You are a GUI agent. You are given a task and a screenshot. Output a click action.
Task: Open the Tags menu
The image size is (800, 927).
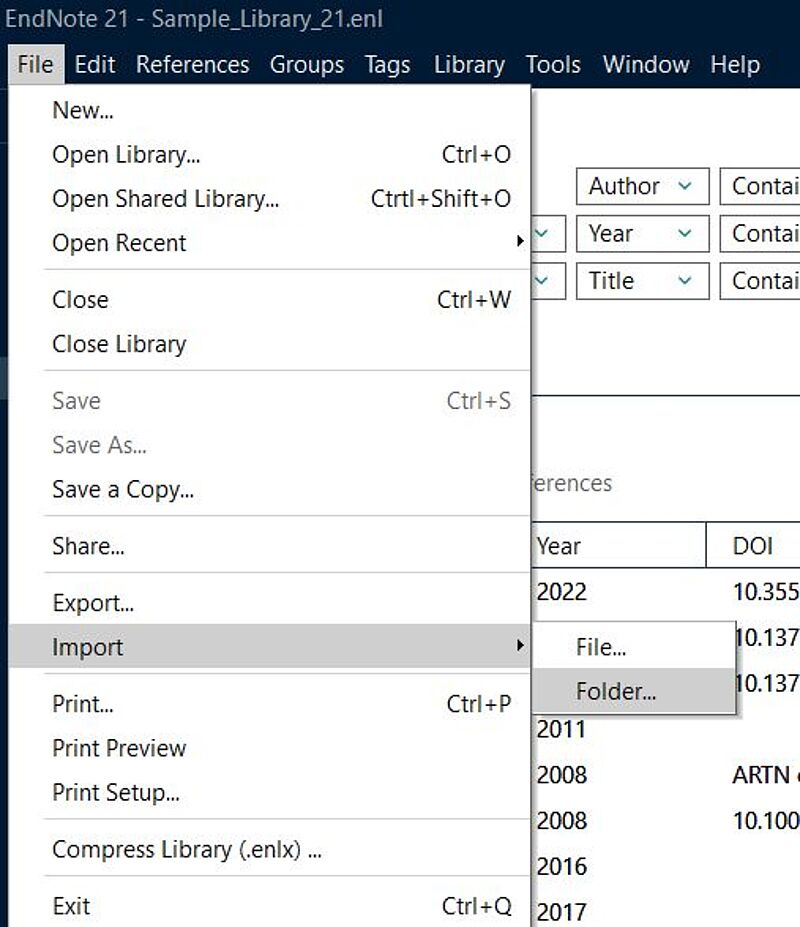point(387,64)
